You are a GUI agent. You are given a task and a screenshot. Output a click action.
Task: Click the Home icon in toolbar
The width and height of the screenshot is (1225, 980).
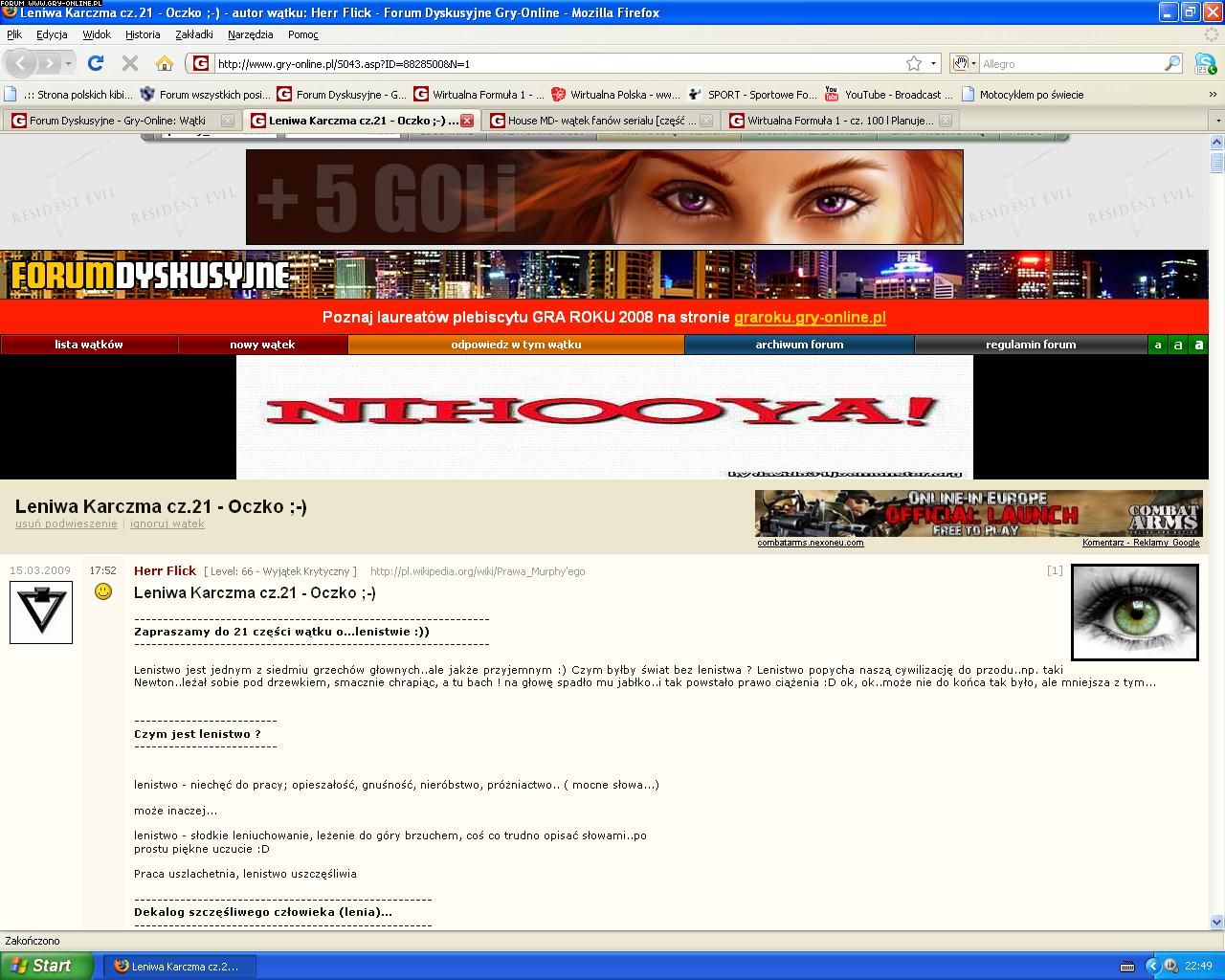pyautogui.click(x=165, y=63)
